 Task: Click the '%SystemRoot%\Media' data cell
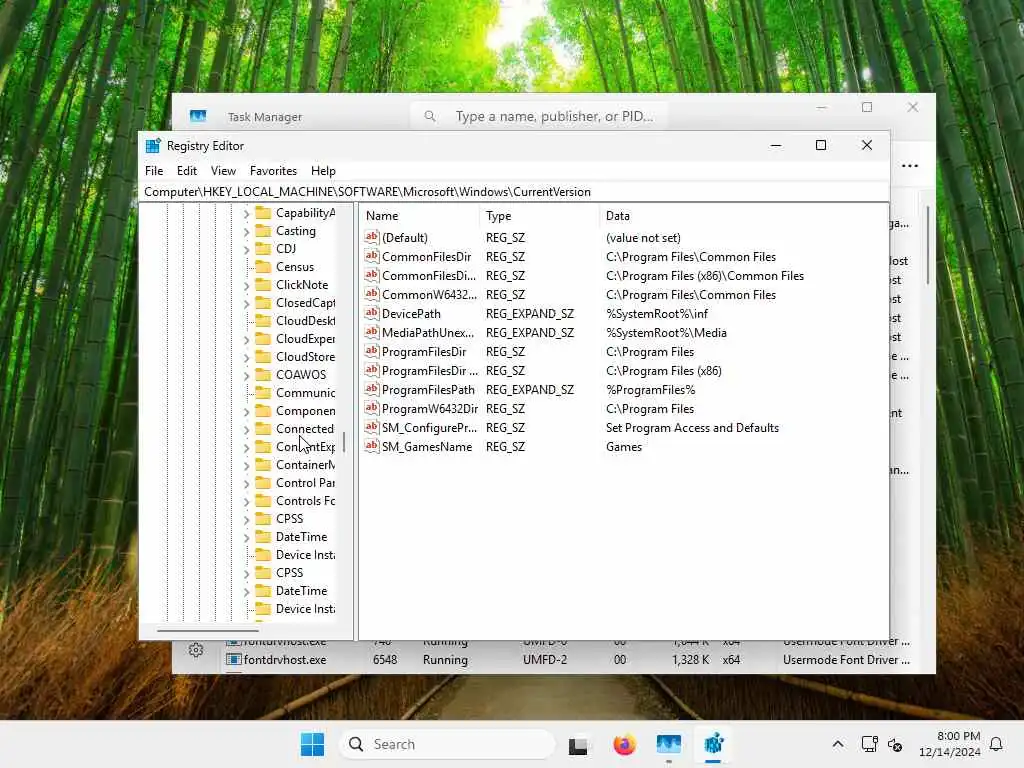[x=666, y=332]
